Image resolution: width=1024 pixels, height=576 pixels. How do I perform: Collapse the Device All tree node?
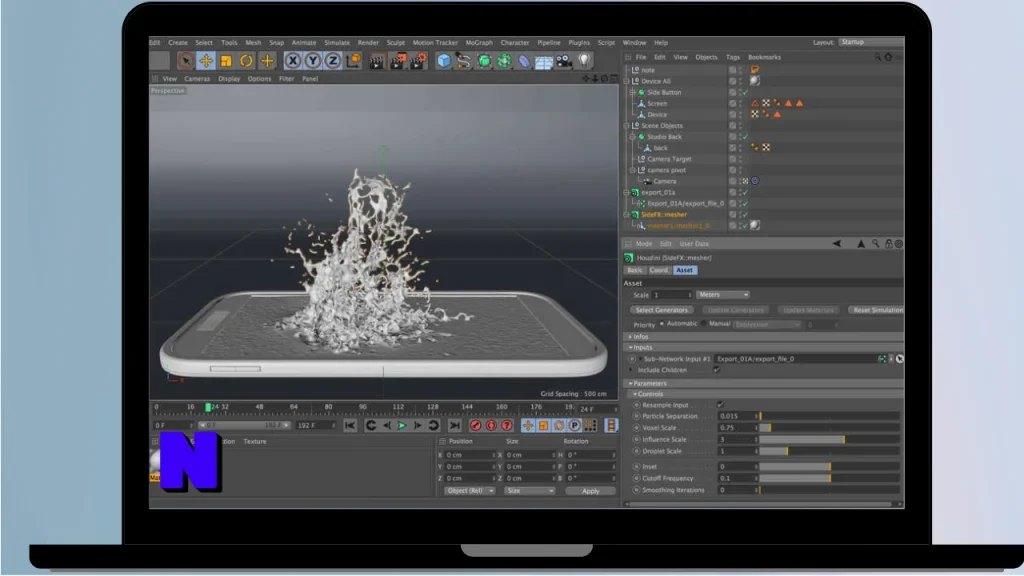[x=627, y=82]
